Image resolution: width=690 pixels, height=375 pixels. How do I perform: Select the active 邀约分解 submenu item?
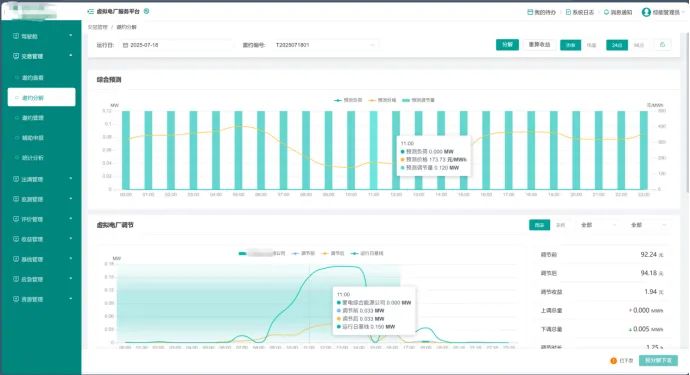pyautogui.click(x=41, y=97)
